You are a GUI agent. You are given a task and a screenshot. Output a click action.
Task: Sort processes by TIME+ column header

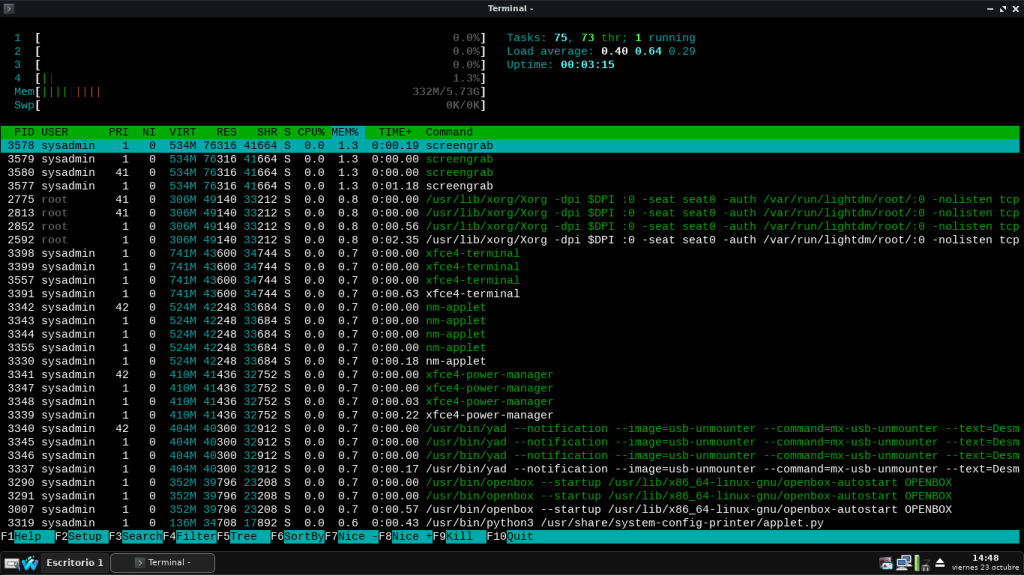pos(395,132)
